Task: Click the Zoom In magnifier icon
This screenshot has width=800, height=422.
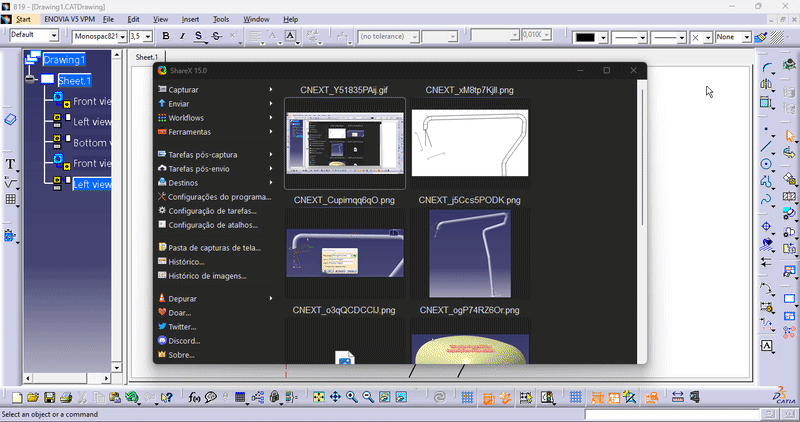Action: pos(352,397)
